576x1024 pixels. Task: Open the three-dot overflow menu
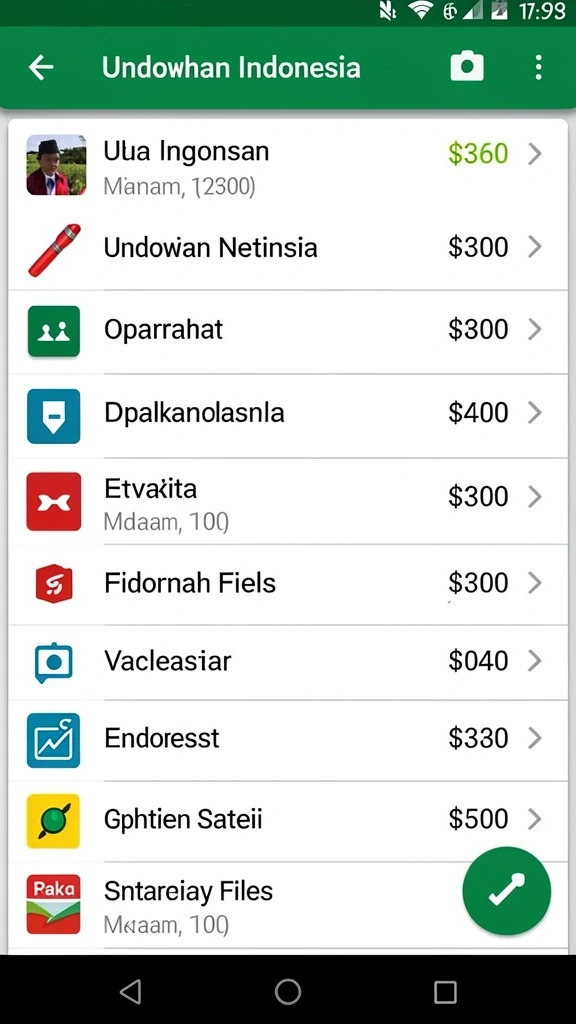pos(538,67)
